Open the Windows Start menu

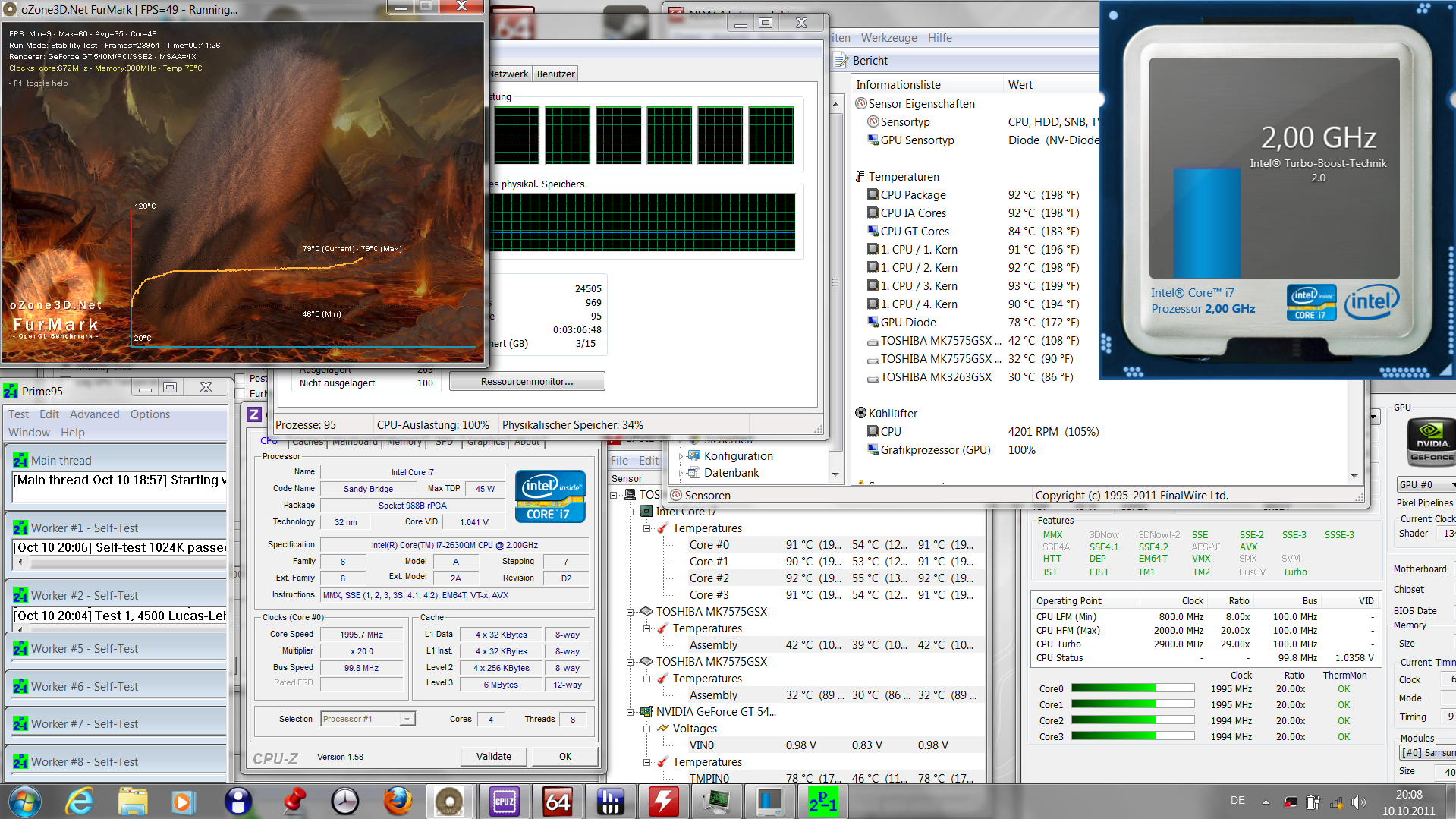pos(25,802)
